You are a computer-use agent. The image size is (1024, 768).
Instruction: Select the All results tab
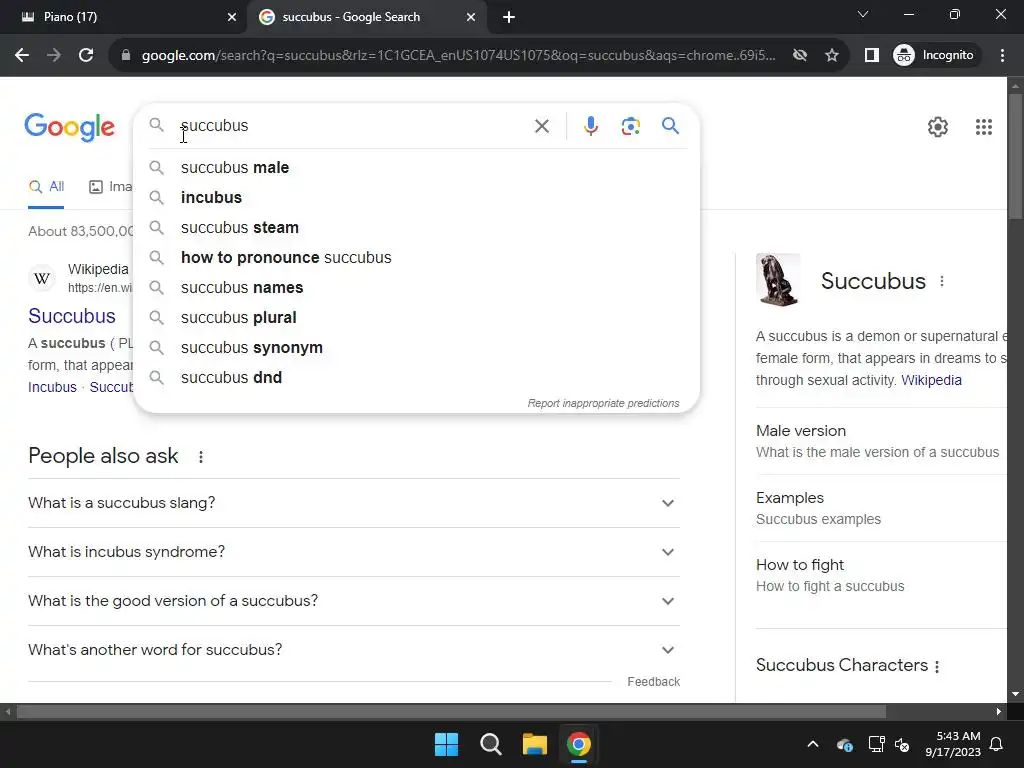click(x=46, y=187)
